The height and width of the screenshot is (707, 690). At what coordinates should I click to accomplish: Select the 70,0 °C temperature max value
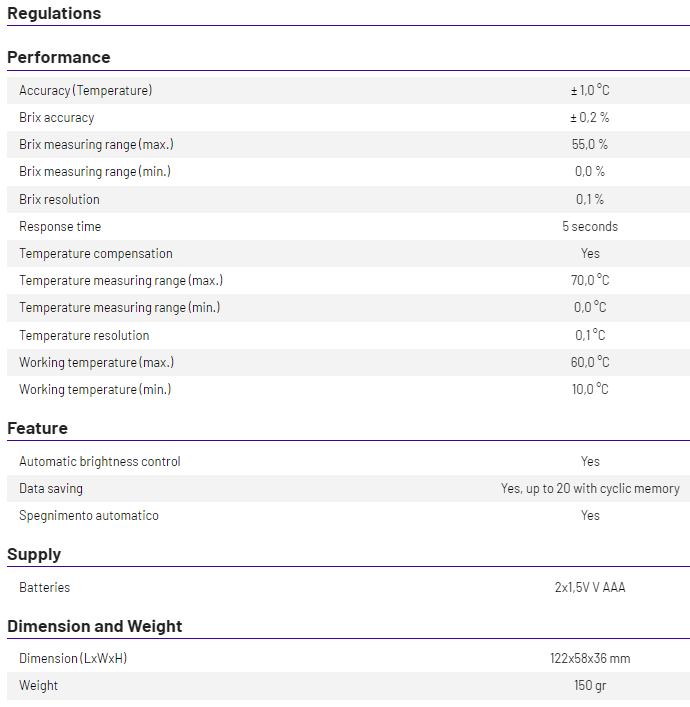590,280
